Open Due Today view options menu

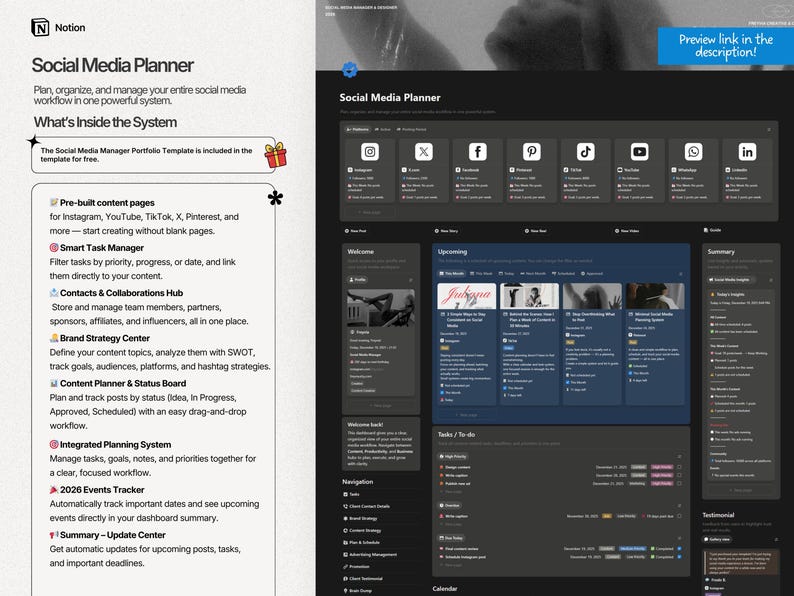[x=679, y=538]
